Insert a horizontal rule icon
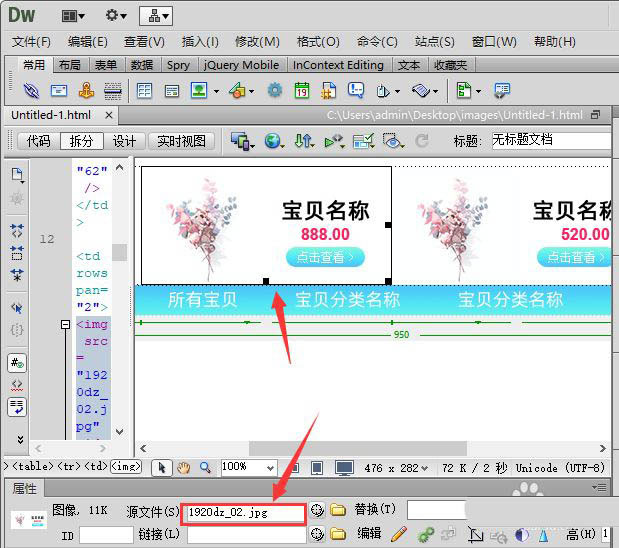 (113, 91)
